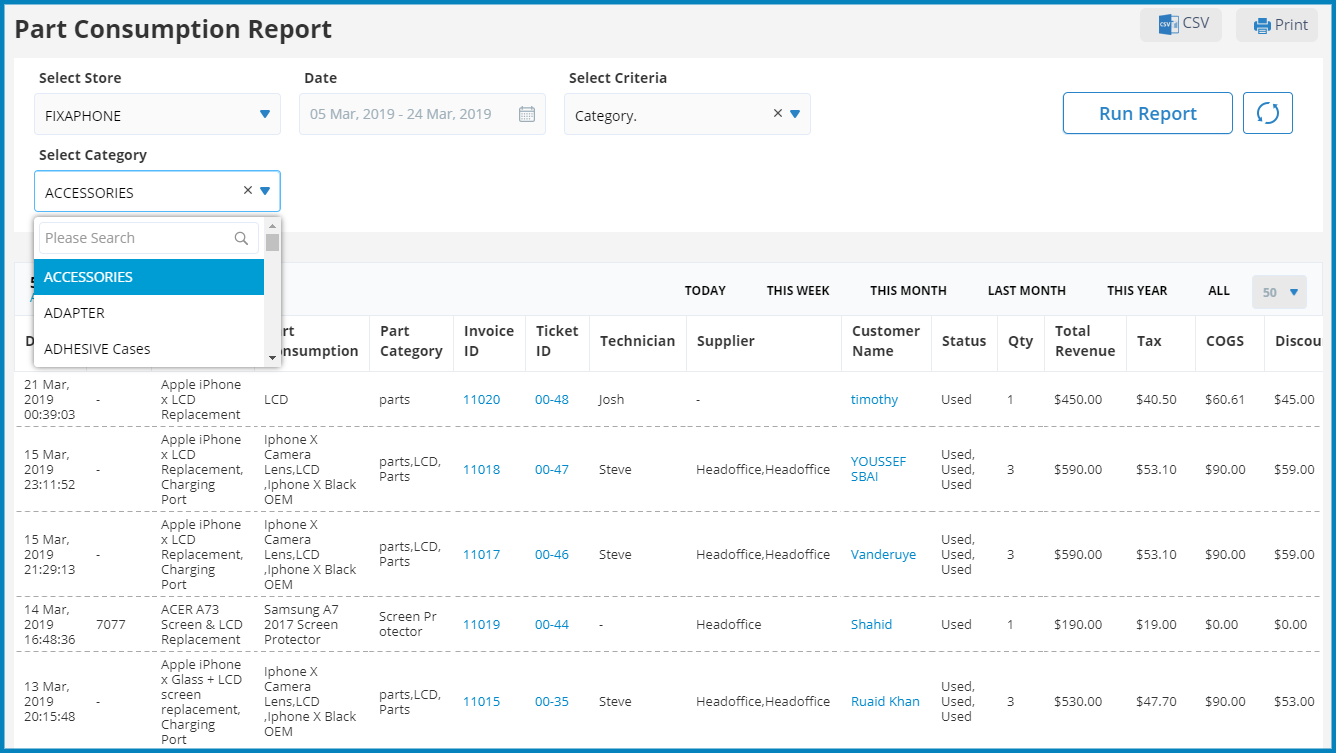Open ticket 00-35
1336x753 pixels.
pos(552,701)
